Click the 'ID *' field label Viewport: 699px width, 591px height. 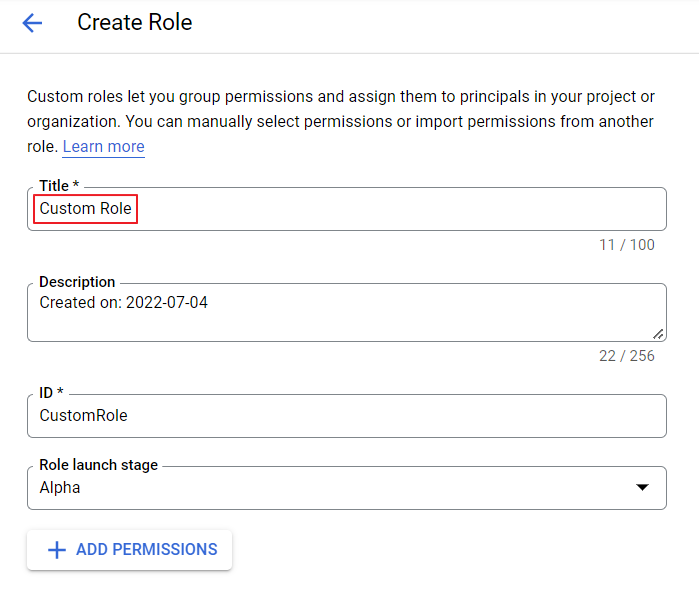51,393
